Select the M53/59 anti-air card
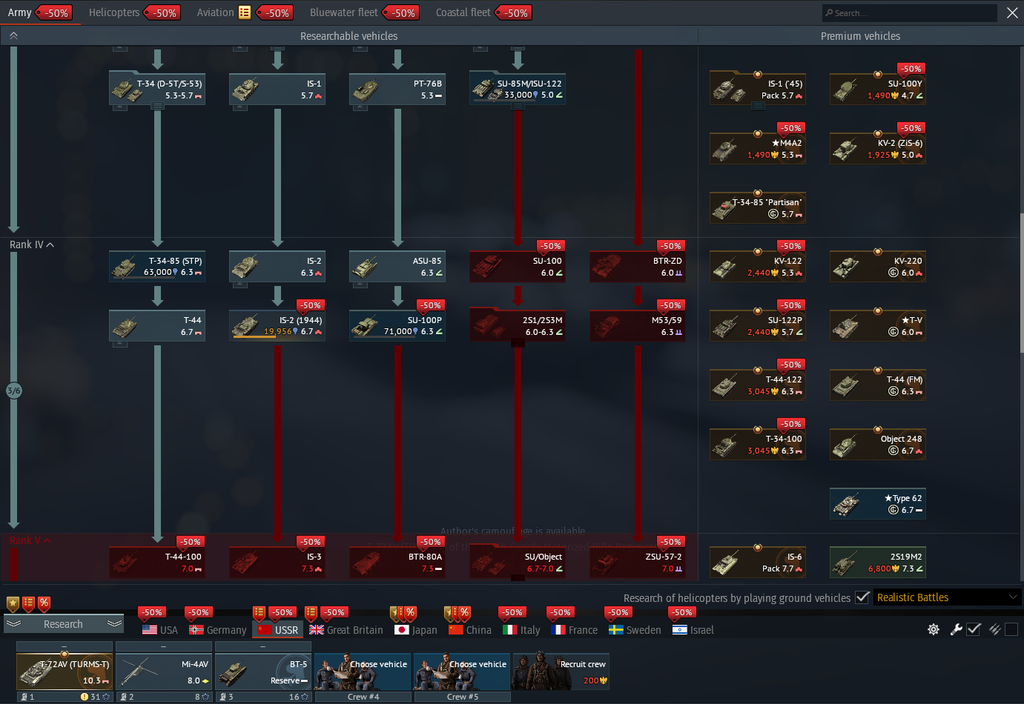Screen dimensions: 1024x704 click(638, 325)
